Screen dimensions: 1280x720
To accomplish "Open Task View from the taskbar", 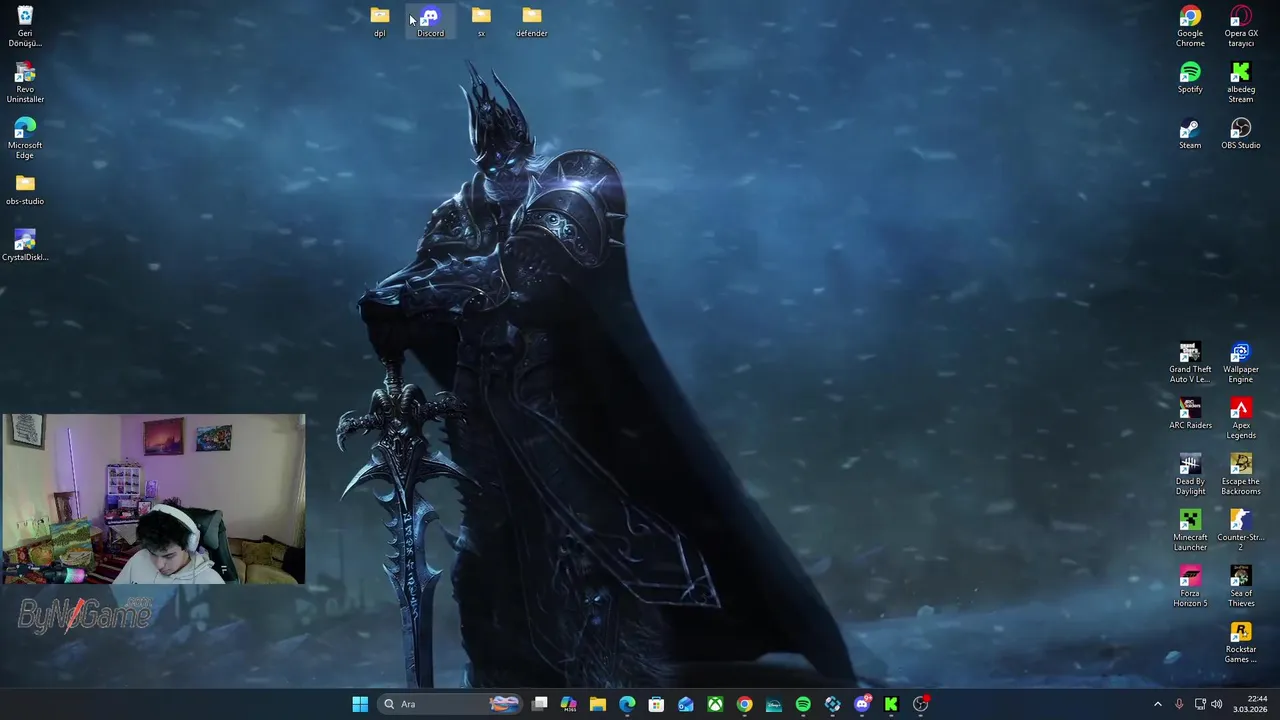I will (540, 704).
